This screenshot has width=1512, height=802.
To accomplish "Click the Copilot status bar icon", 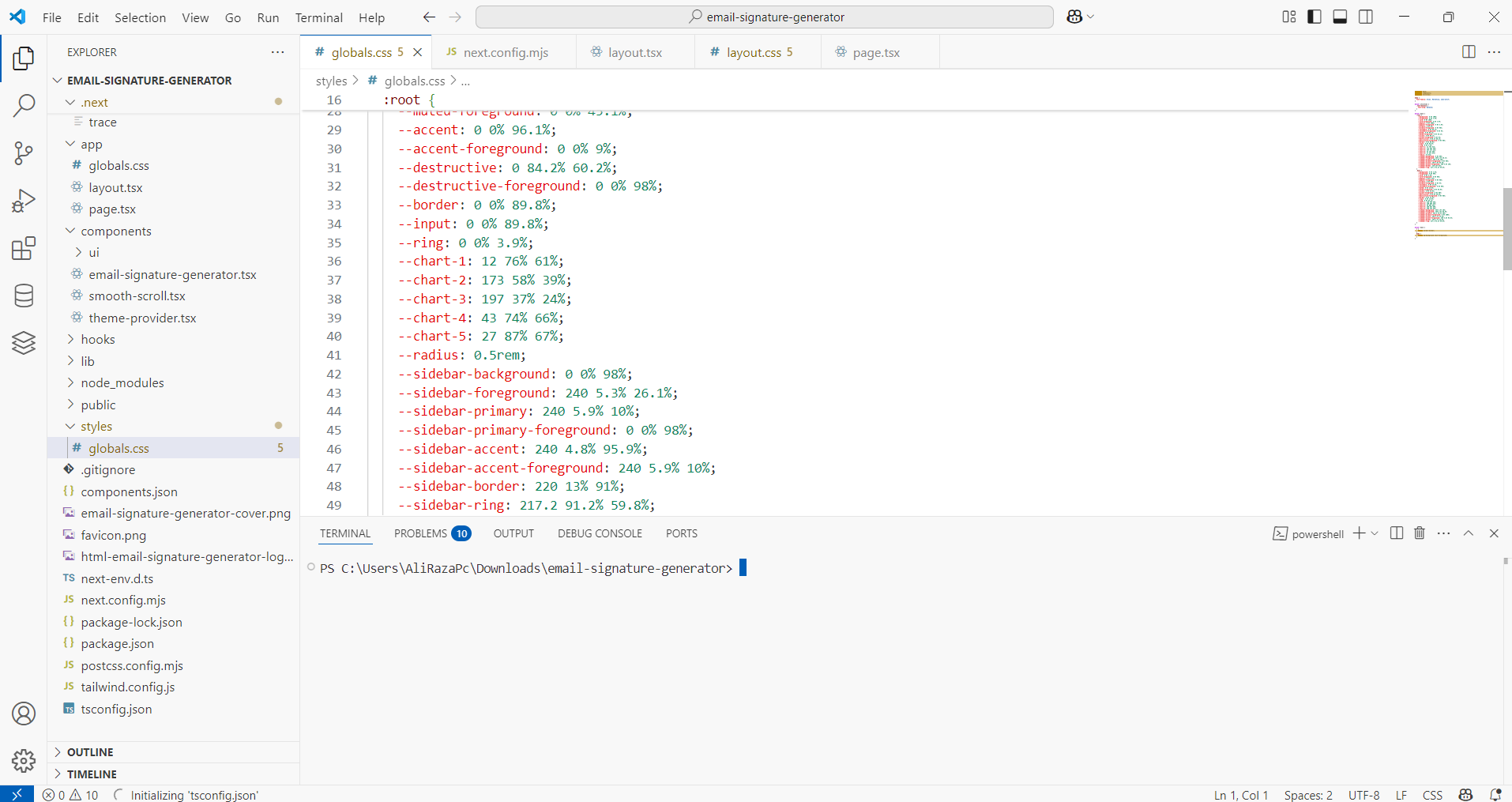I will point(1466,795).
